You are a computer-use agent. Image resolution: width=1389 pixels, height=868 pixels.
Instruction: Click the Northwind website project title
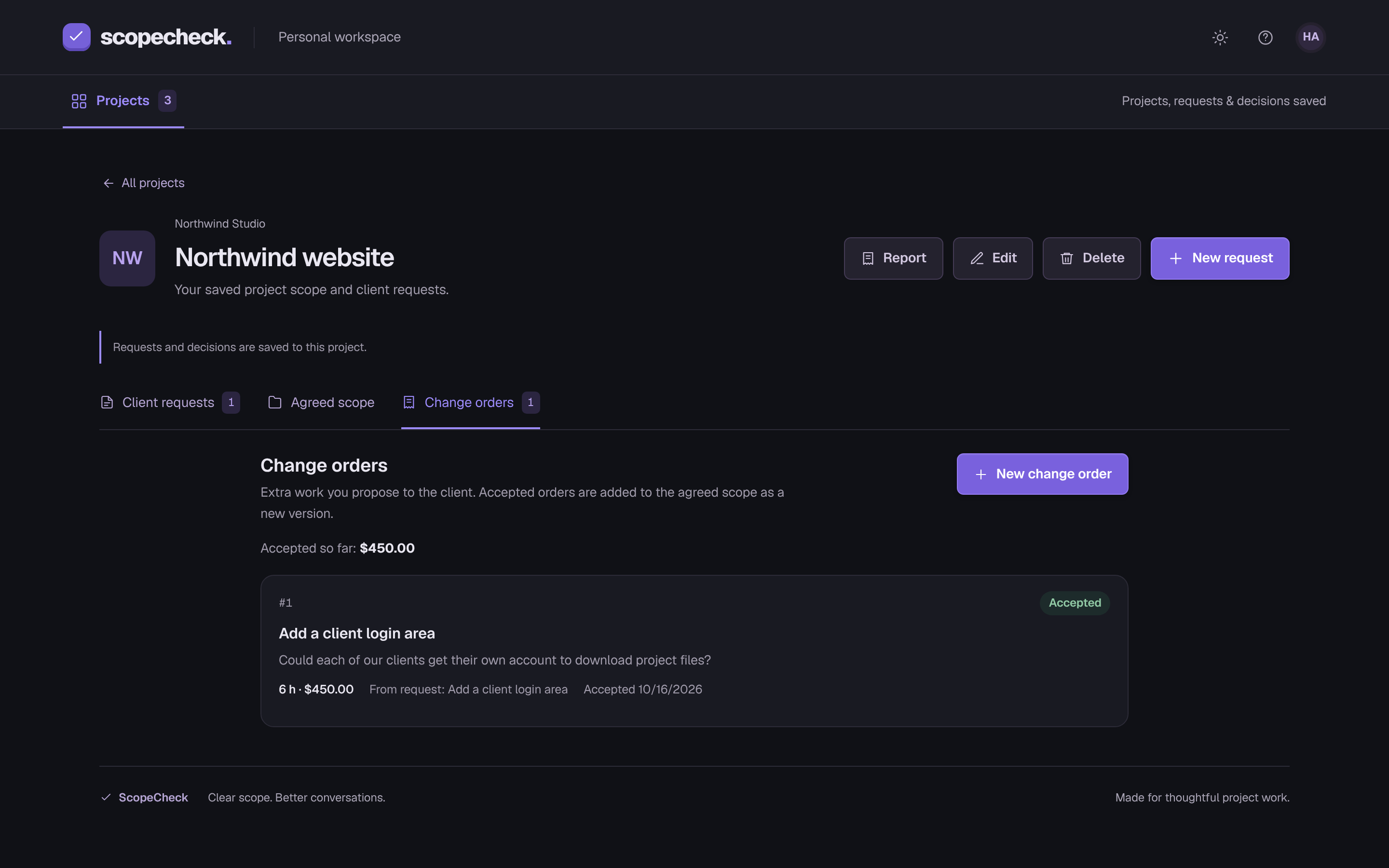pyautogui.click(x=284, y=257)
